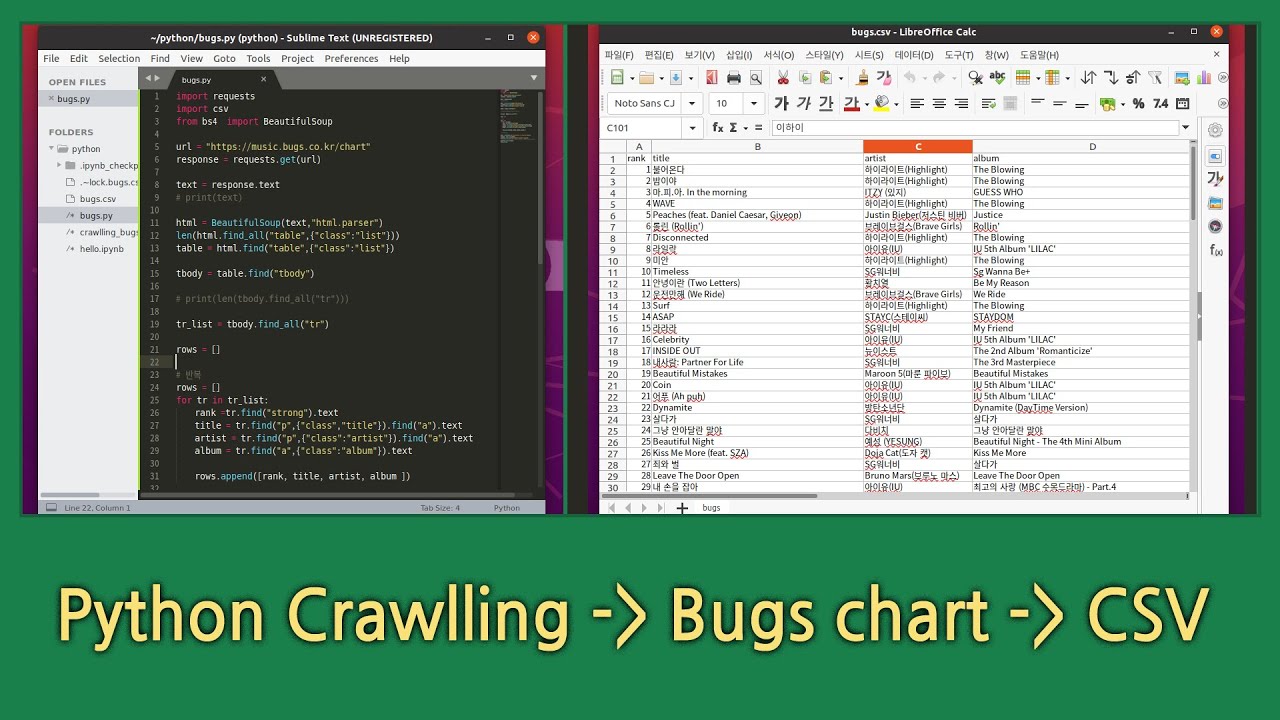Select column C header in Calc
The height and width of the screenshot is (720, 1280).
click(x=917, y=146)
